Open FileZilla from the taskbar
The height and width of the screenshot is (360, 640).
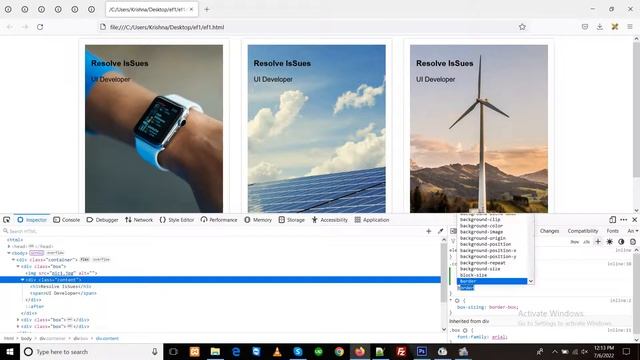401,351
